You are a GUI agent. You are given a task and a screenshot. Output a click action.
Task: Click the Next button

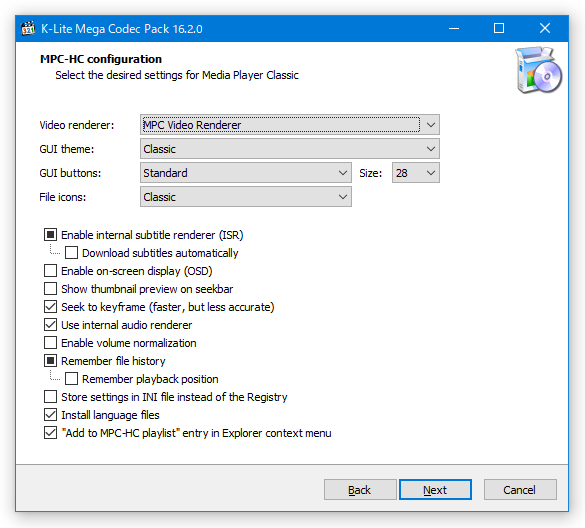[435, 490]
